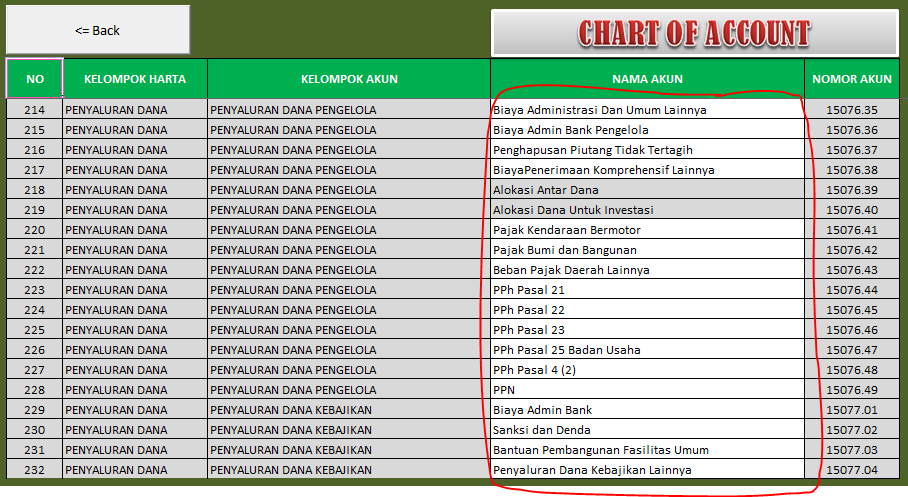Select account number 15077.01

coord(852,410)
